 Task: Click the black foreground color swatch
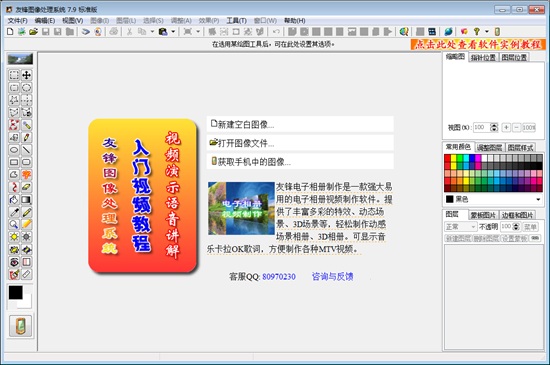tap(15, 292)
